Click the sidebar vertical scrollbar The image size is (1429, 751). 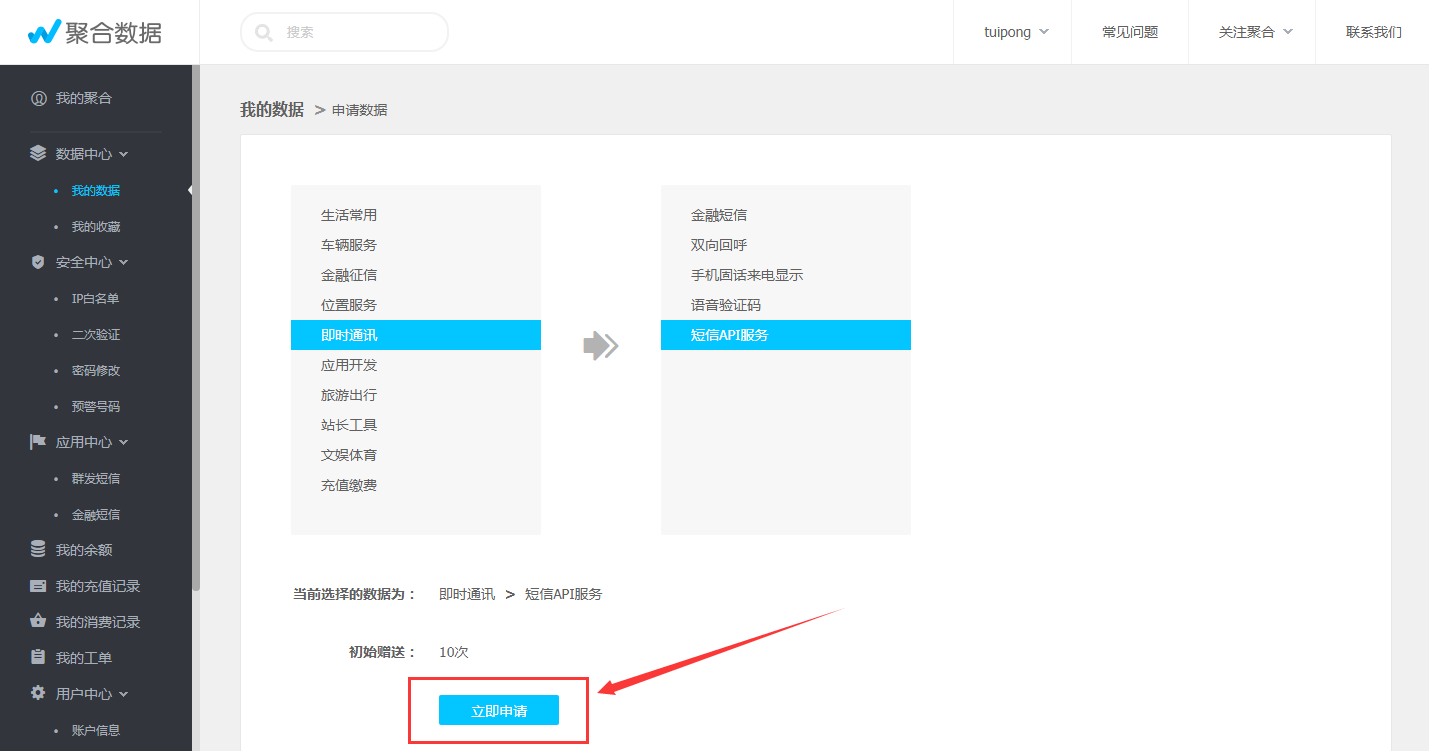[x=196, y=330]
